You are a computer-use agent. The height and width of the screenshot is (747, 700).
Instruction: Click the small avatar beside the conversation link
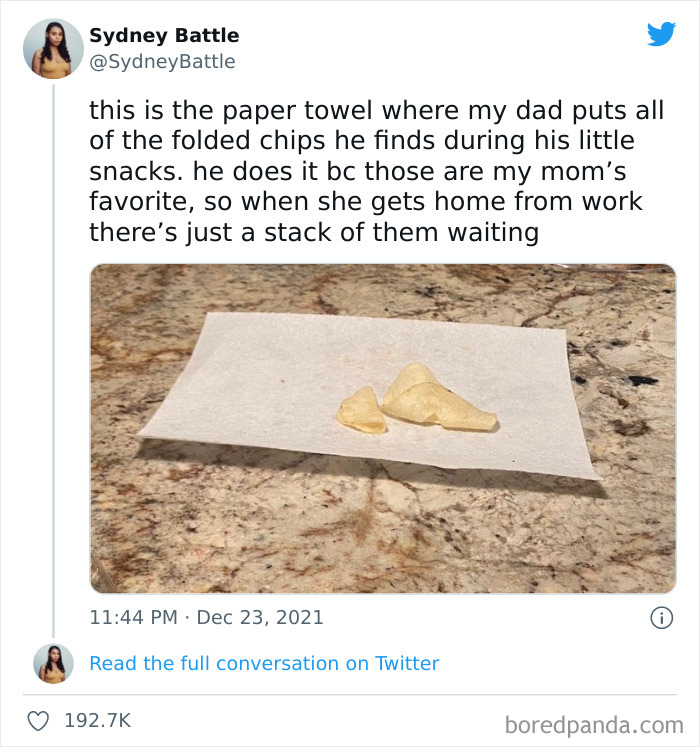click(52, 663)
